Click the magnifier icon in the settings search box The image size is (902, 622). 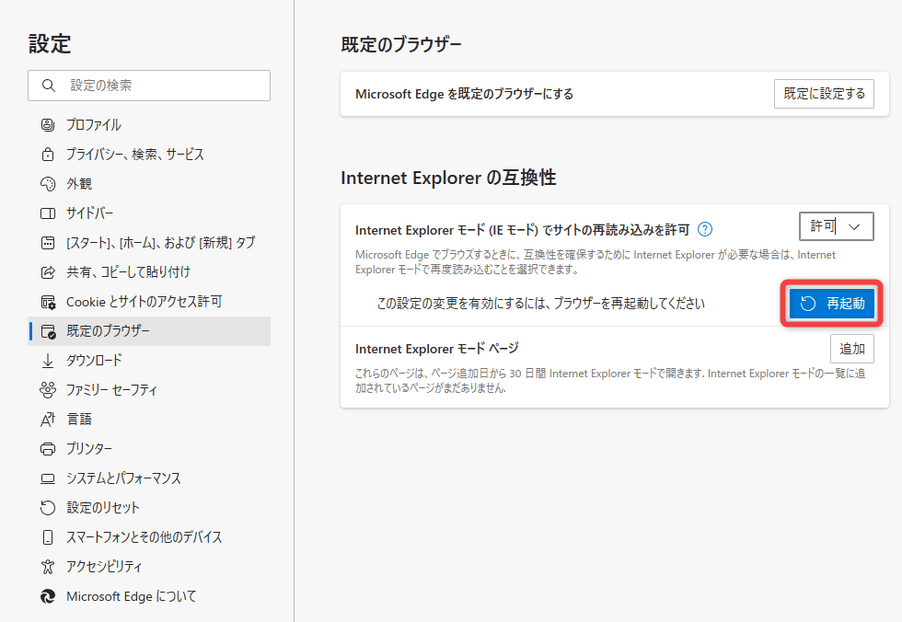click(48, 86)
